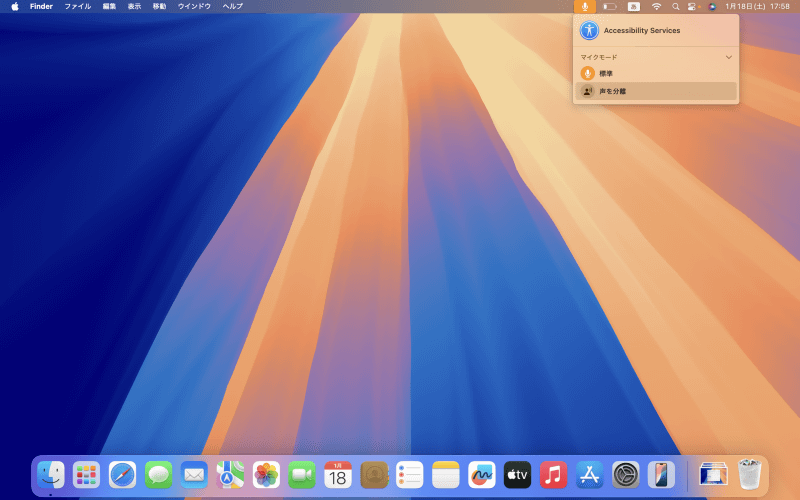
Task: Open the ヘルプ menu
Action: (233, 7)
